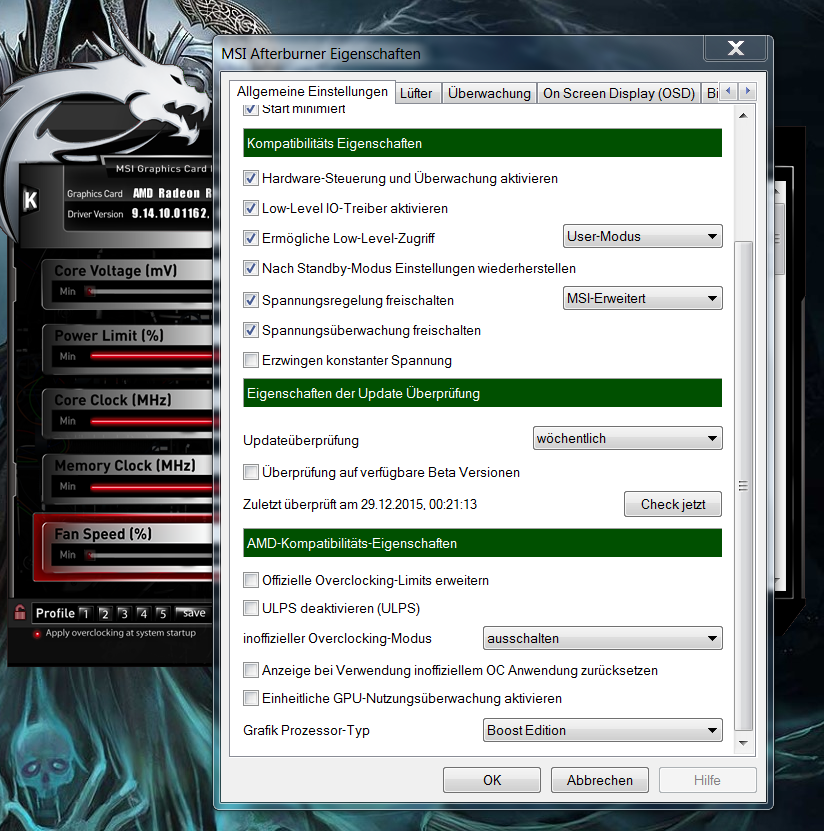
Task: Open the wöchentlich update interval dropdown
Action: coord(627,438)
